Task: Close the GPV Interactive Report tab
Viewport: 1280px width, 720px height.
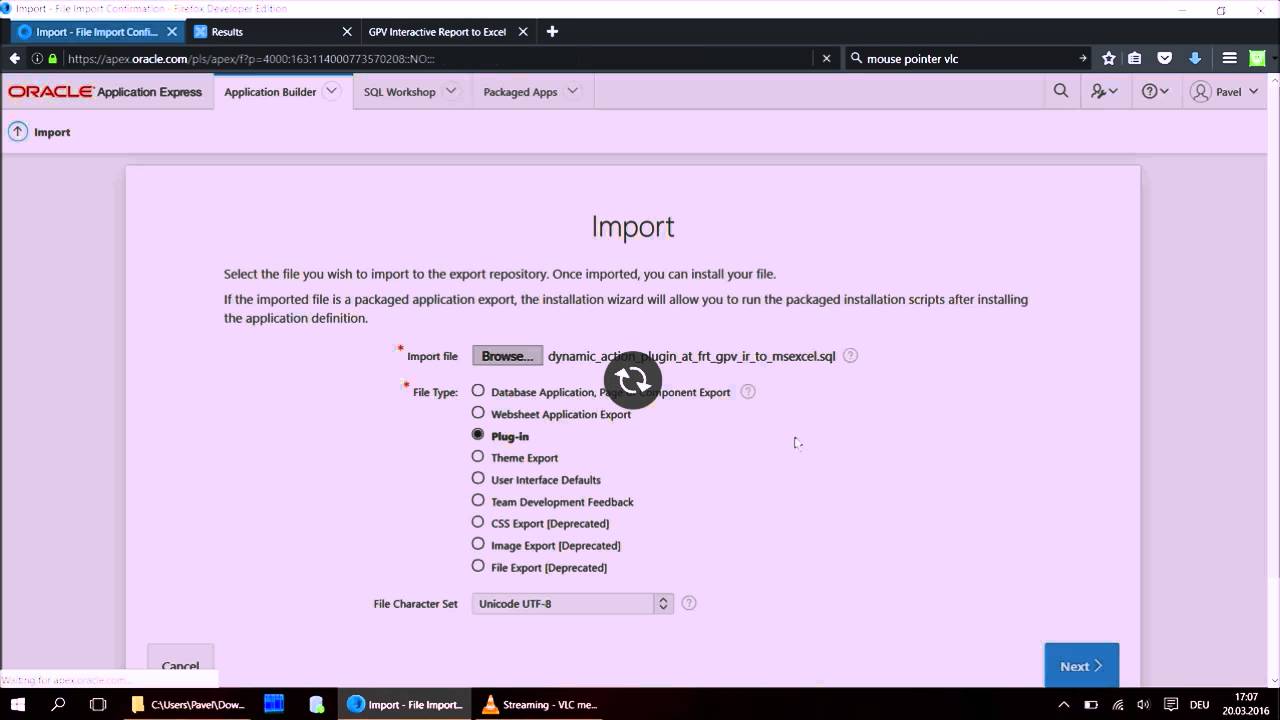Action: [523, 32]
